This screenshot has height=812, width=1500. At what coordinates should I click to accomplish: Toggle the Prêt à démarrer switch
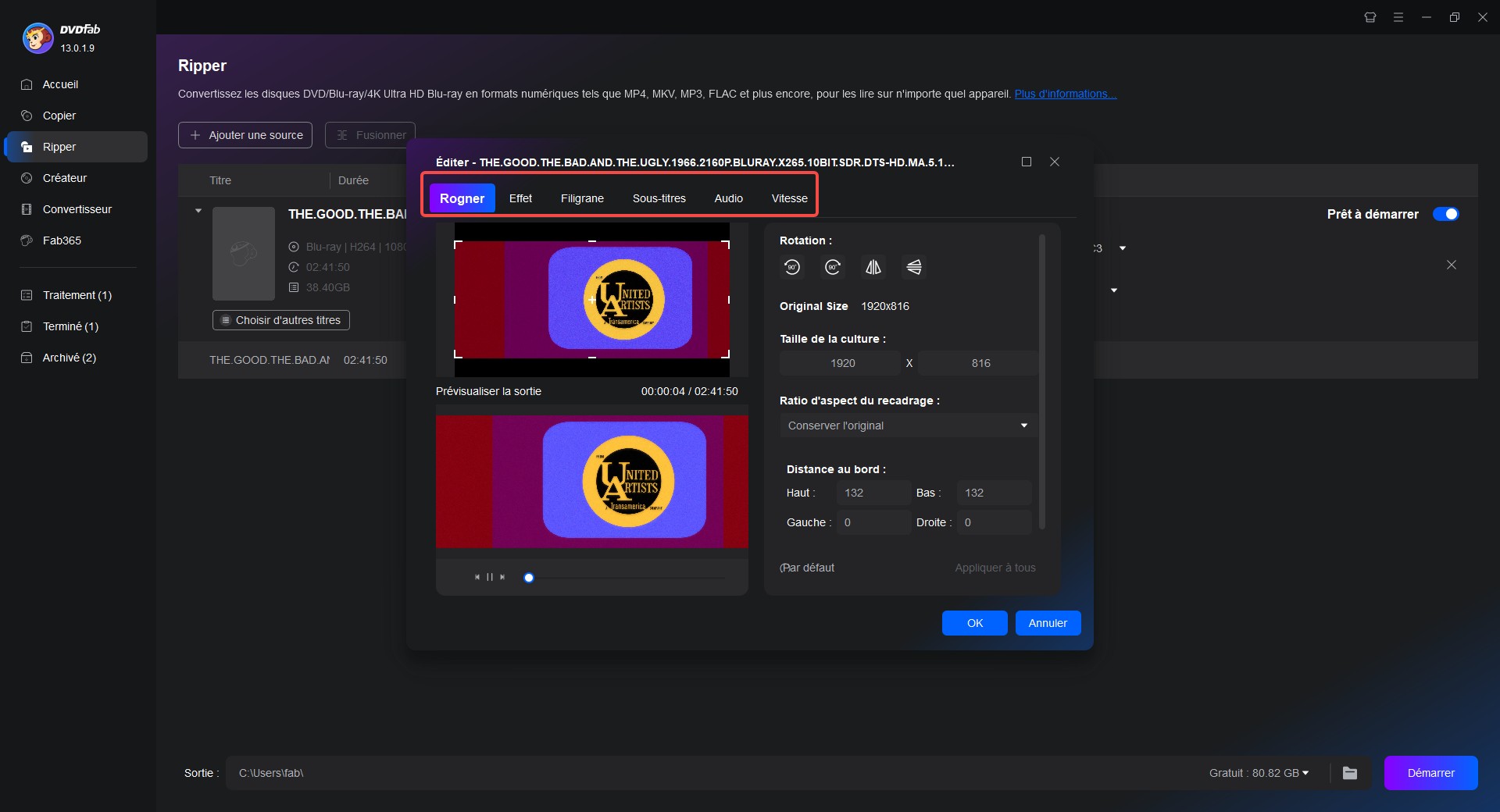(x=1445, y=214)
